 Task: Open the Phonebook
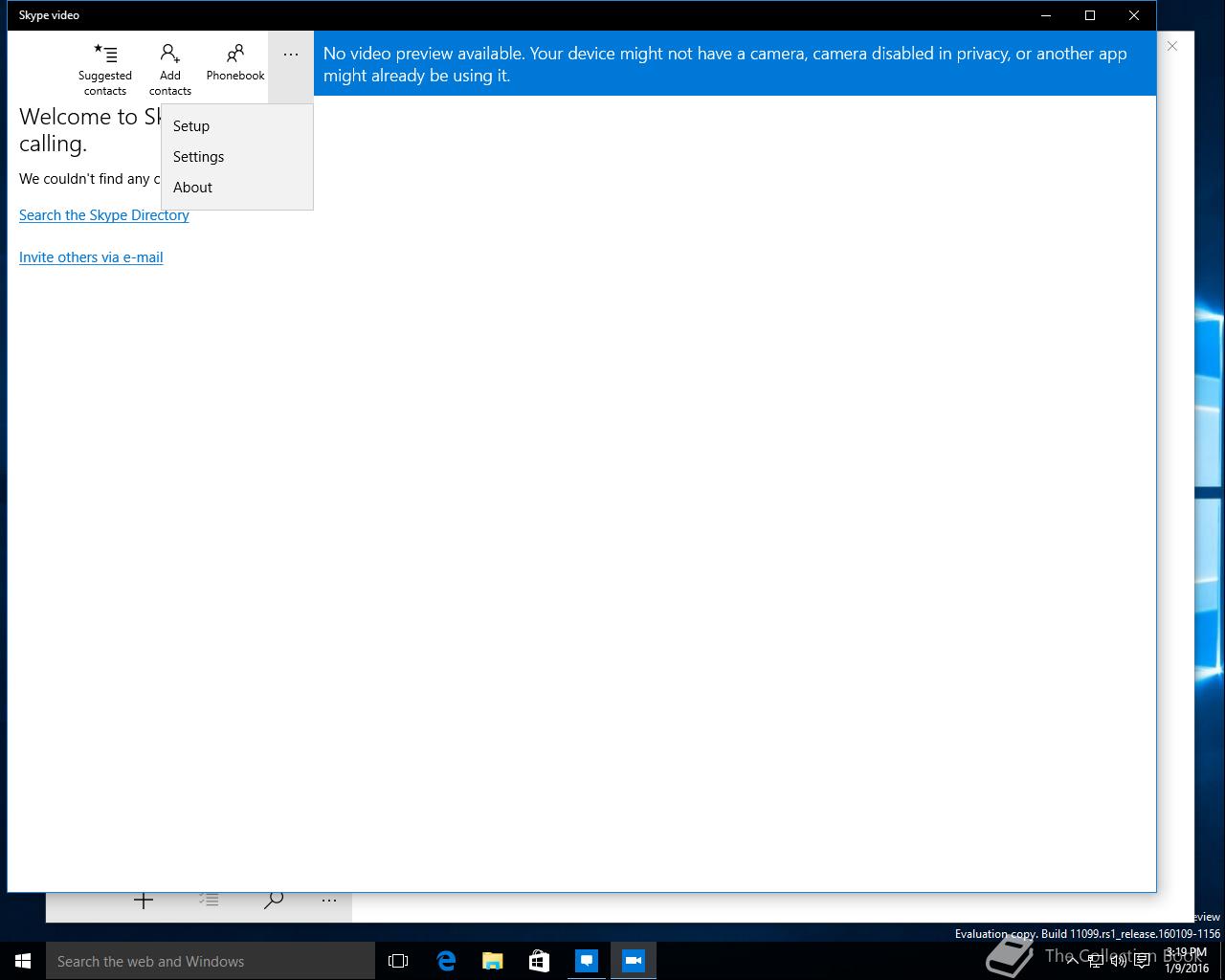click(x=235, y=63)
